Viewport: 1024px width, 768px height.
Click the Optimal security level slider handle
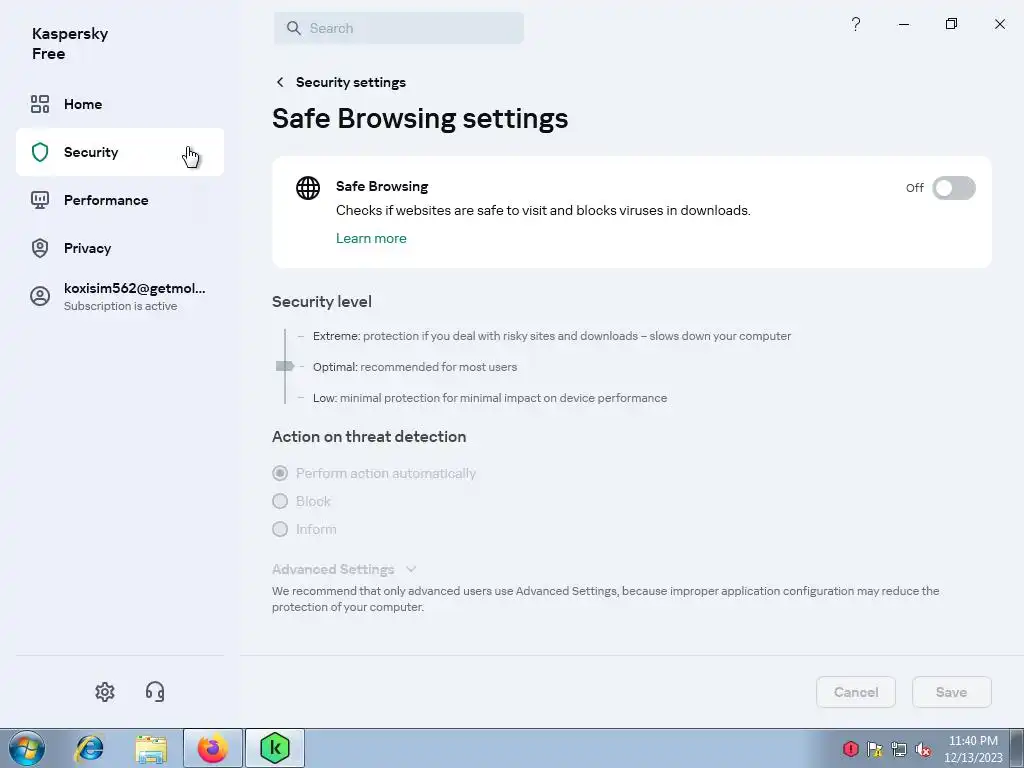[x=285, y=366]
